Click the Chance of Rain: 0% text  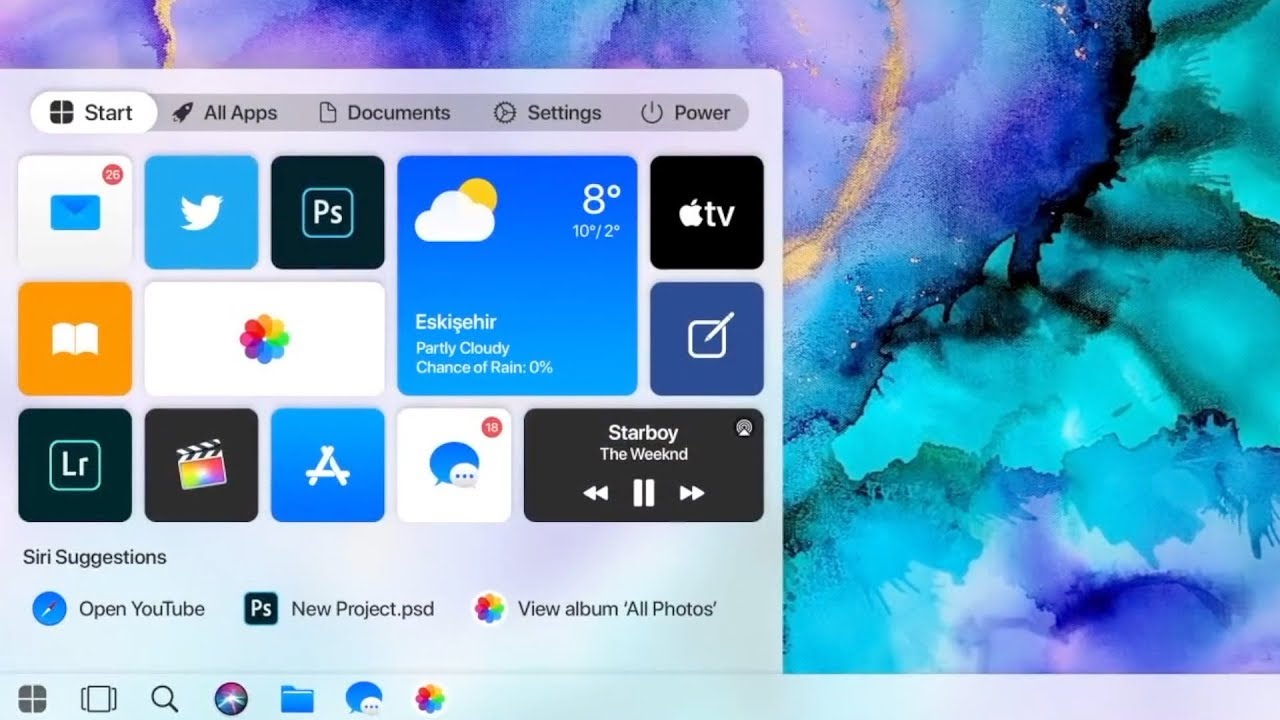coord(484,367)
